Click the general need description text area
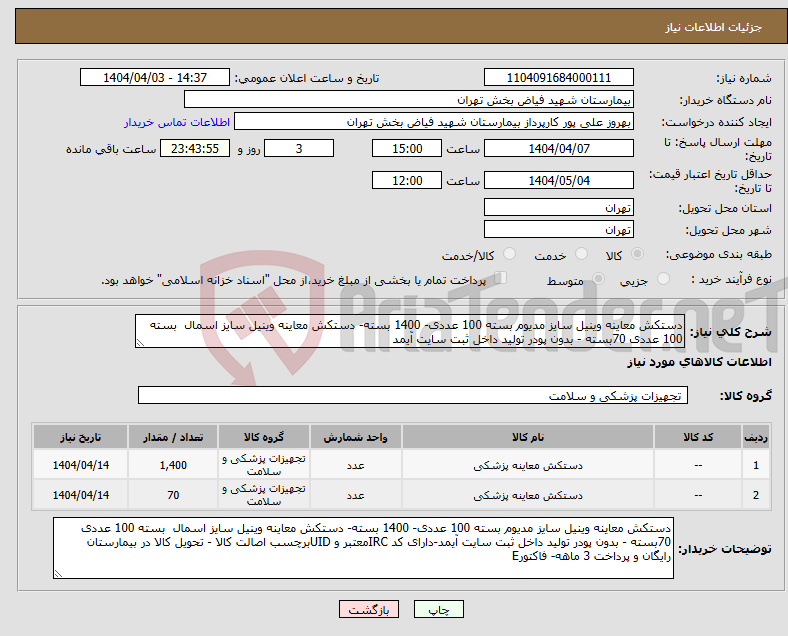This screenshot has height=636, width=788. [410, 332]
